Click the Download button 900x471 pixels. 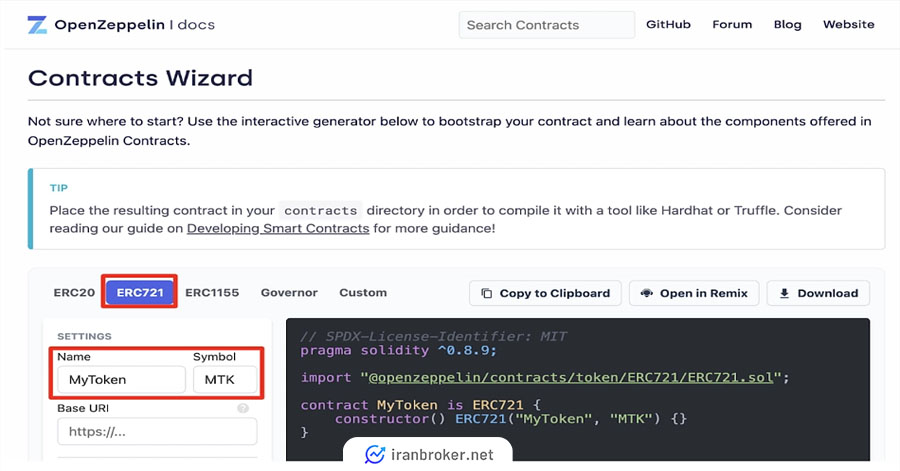pos(818,293)
